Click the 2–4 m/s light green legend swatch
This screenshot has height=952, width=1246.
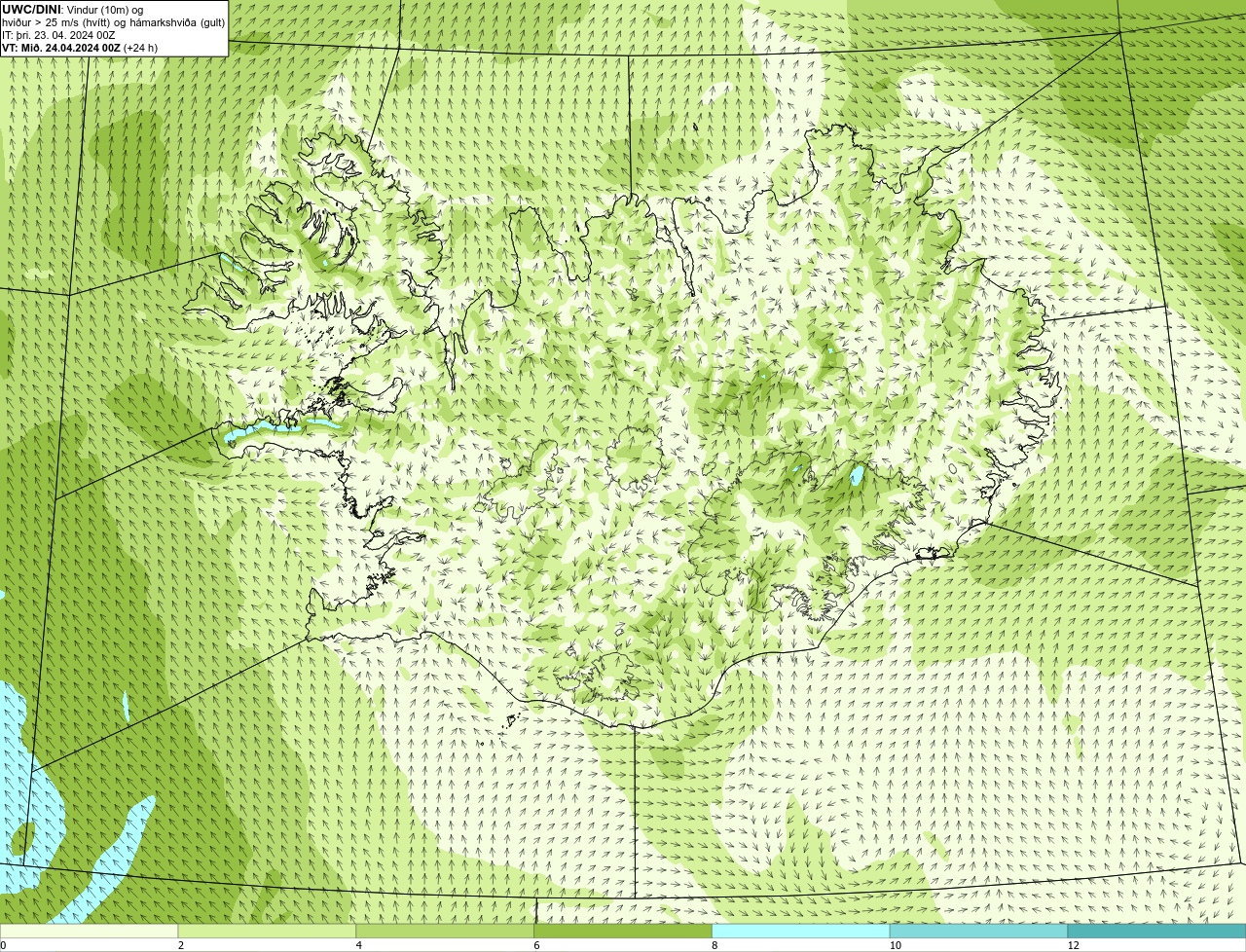pos(267,932)
